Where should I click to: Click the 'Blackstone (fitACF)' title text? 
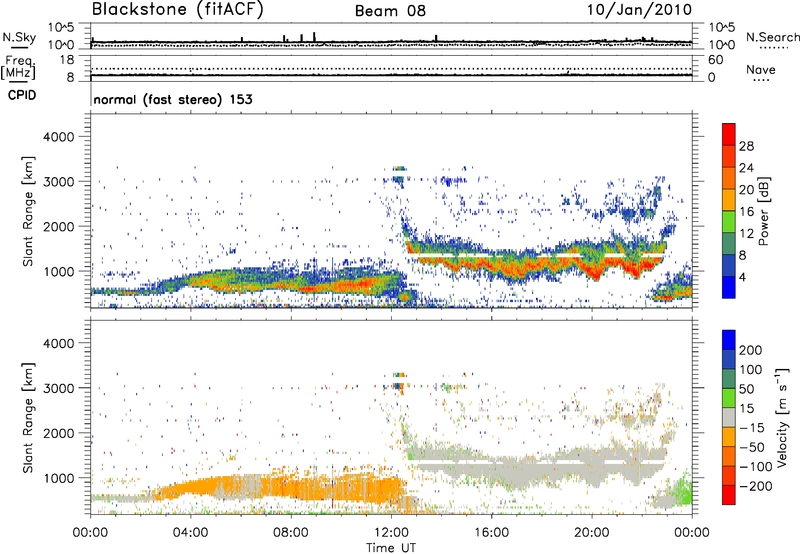click(x=177, y=10)
